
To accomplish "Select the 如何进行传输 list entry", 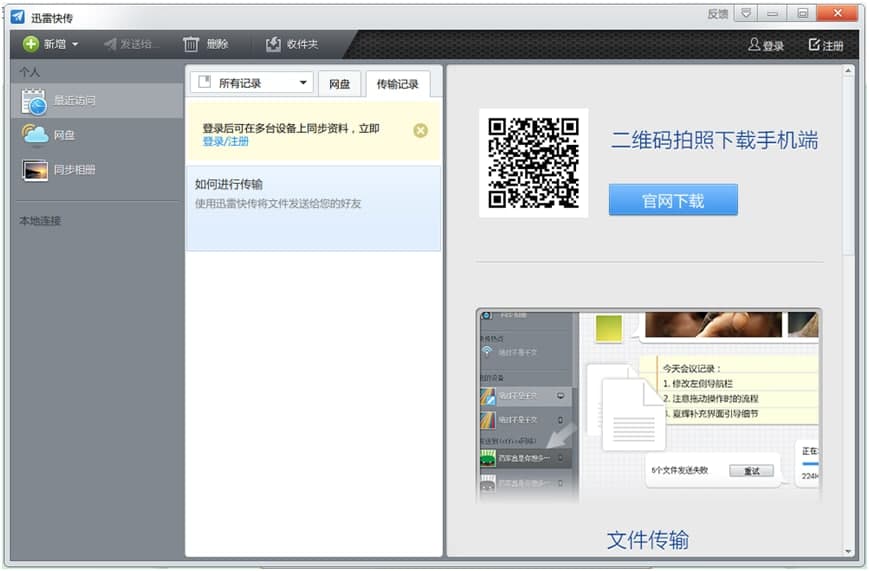I will [x=313, y=208].
